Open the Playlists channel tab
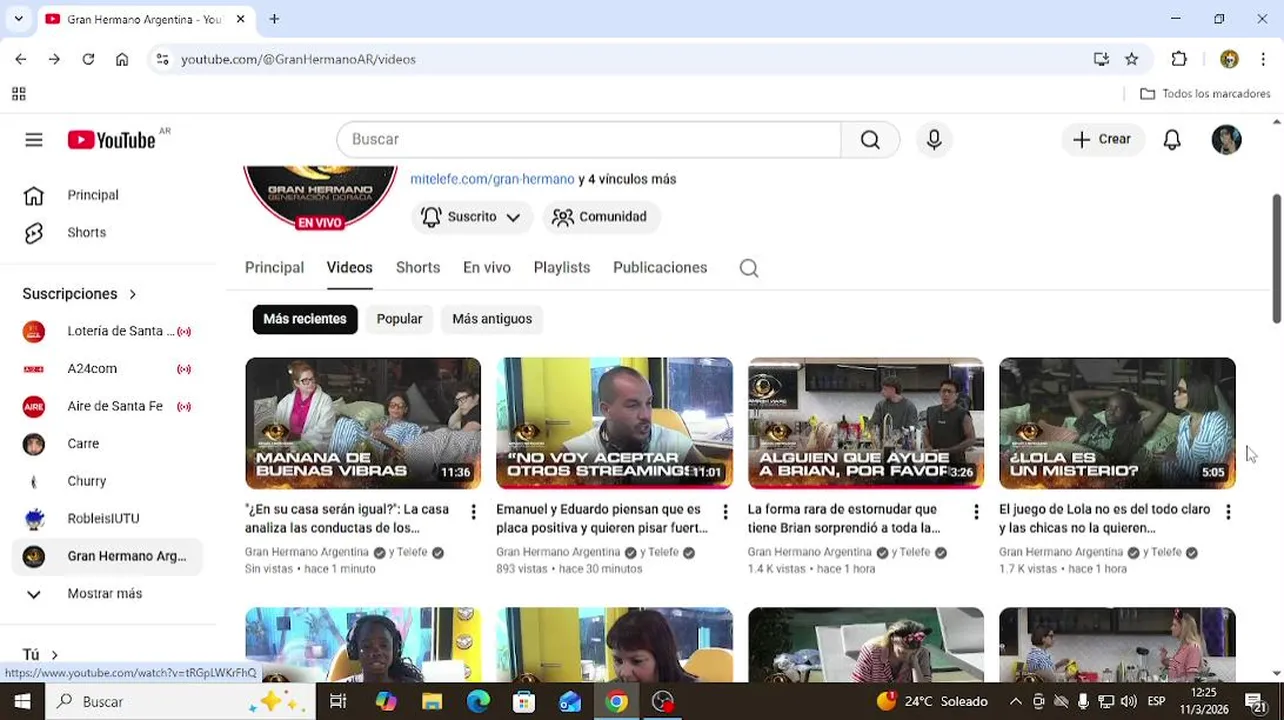The image size is (1284, 720). pos(562,268)
